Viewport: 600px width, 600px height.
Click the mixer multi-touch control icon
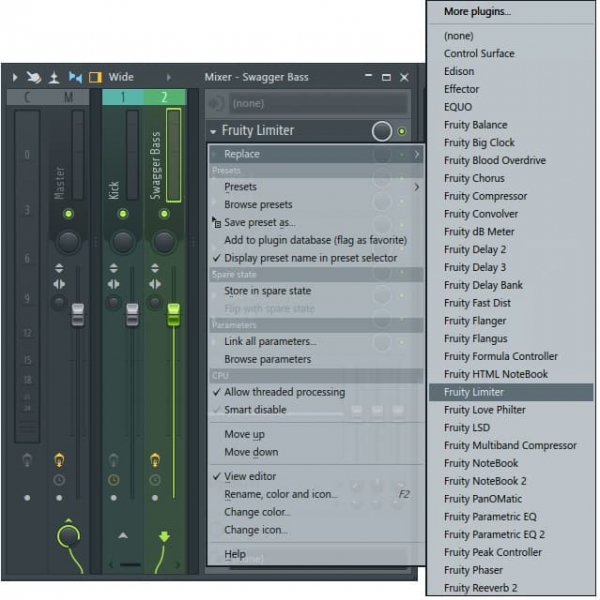34,77
